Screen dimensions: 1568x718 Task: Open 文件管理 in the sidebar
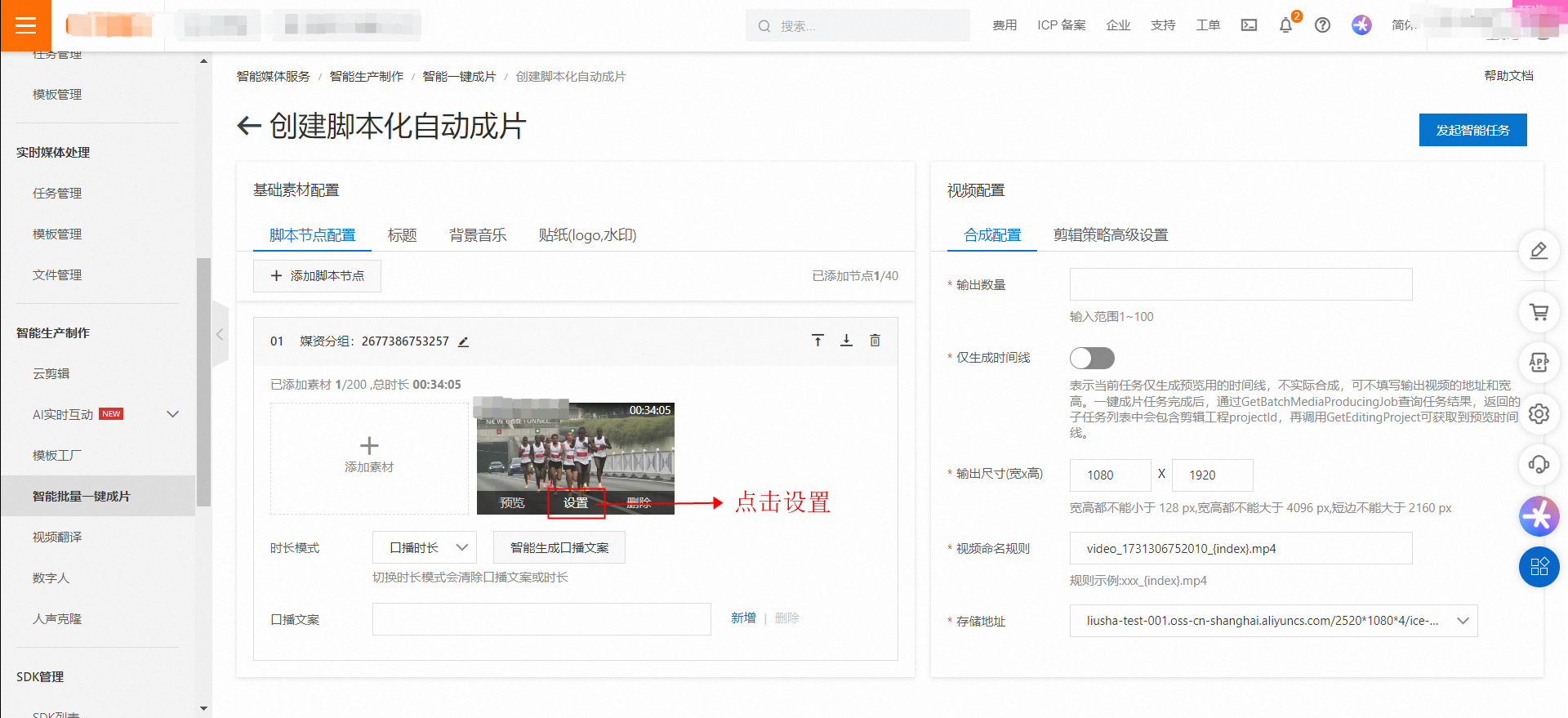tap(57, 275)
